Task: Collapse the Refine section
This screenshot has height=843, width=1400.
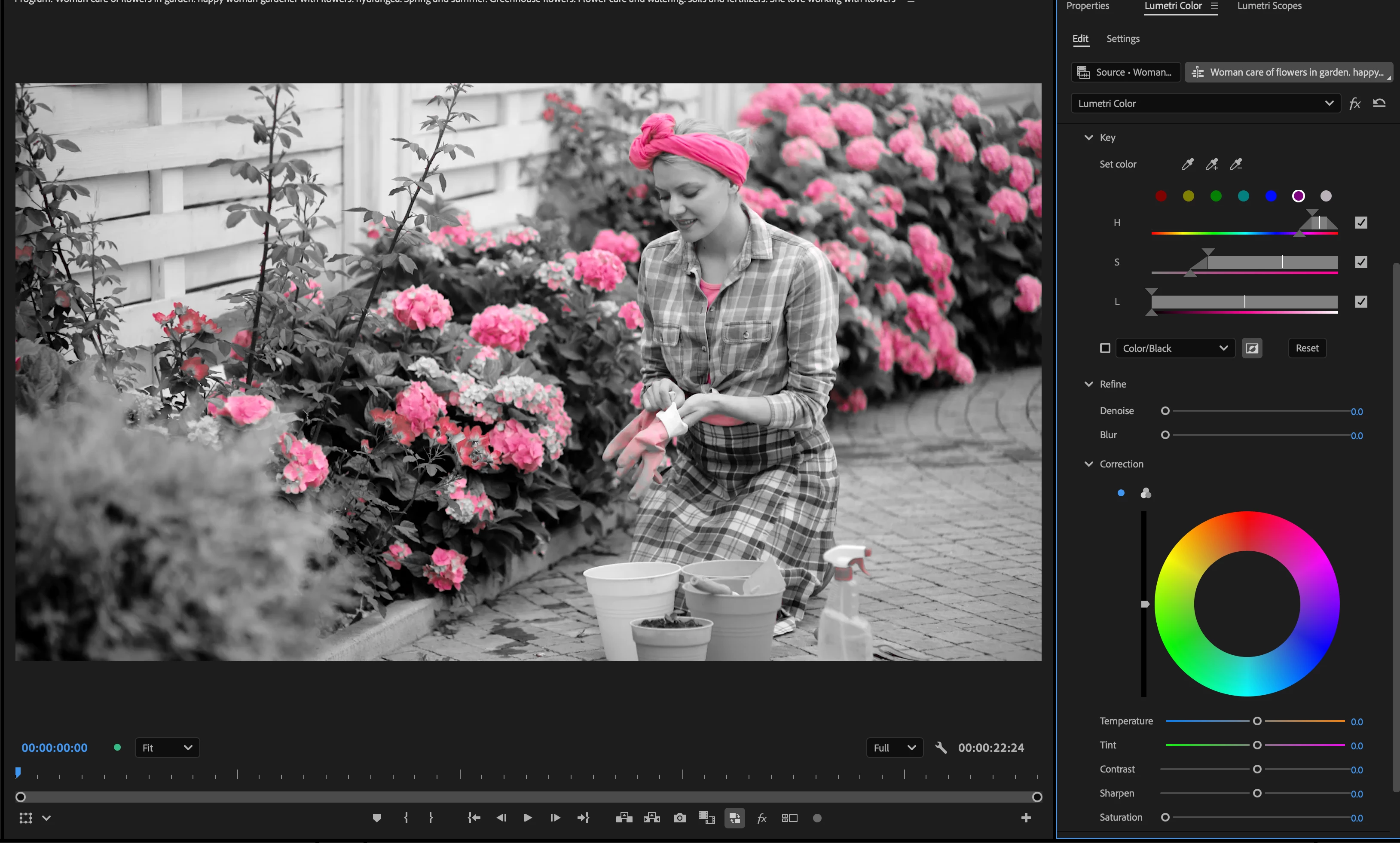Action: coord(1088,384)
